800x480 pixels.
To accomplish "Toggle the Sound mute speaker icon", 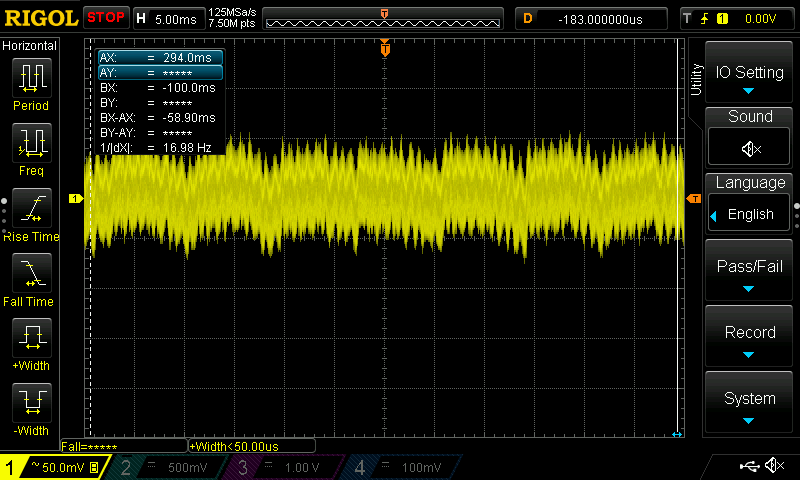I will [x=750, y=149].
